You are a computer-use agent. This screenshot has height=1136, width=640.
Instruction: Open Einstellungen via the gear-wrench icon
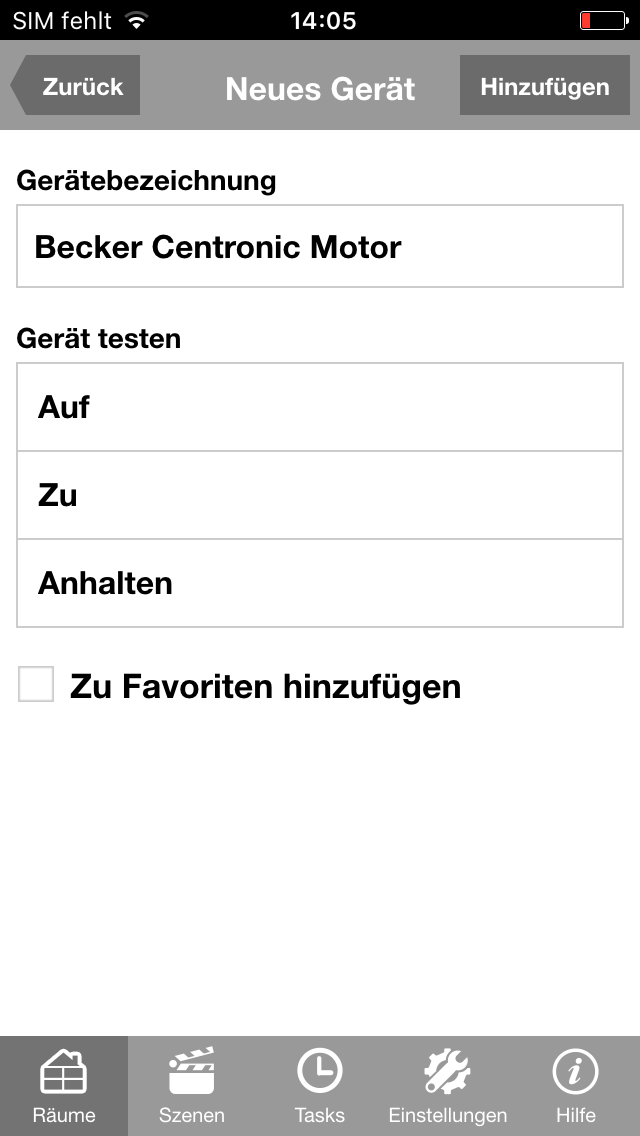447,1073
